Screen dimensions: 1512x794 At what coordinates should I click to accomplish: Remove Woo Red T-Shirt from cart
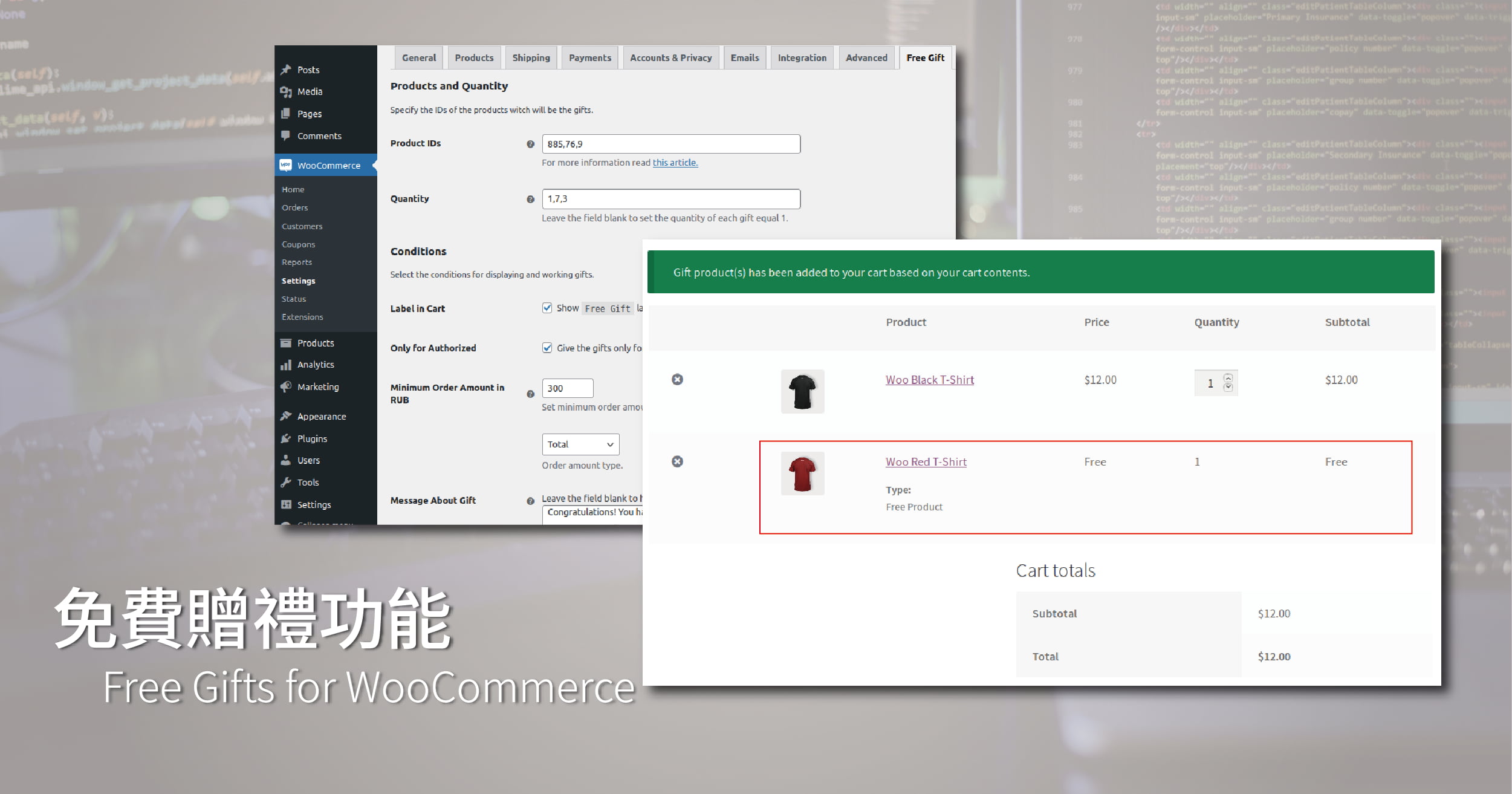click(677, 461)
